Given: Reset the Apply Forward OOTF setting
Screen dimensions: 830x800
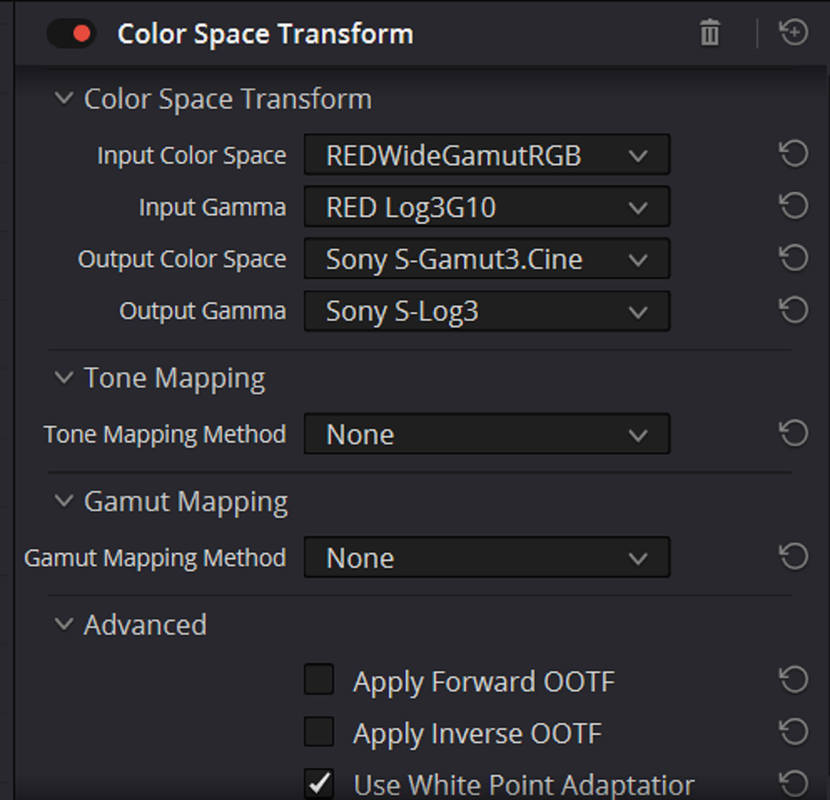Looking at the screenshot, I should coord(793,680).
